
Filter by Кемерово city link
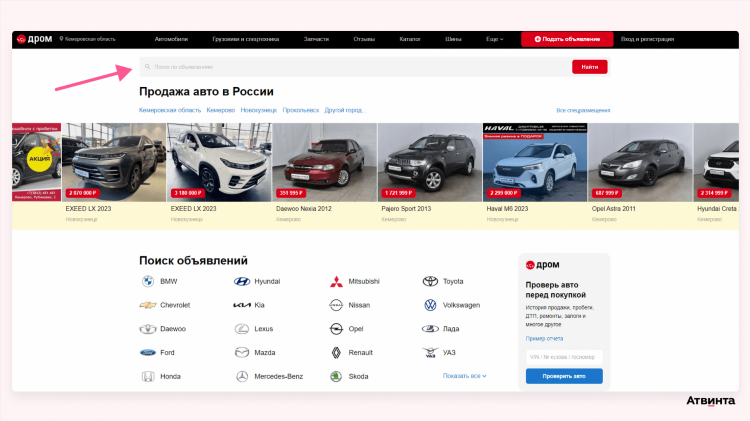coord(221,110)
